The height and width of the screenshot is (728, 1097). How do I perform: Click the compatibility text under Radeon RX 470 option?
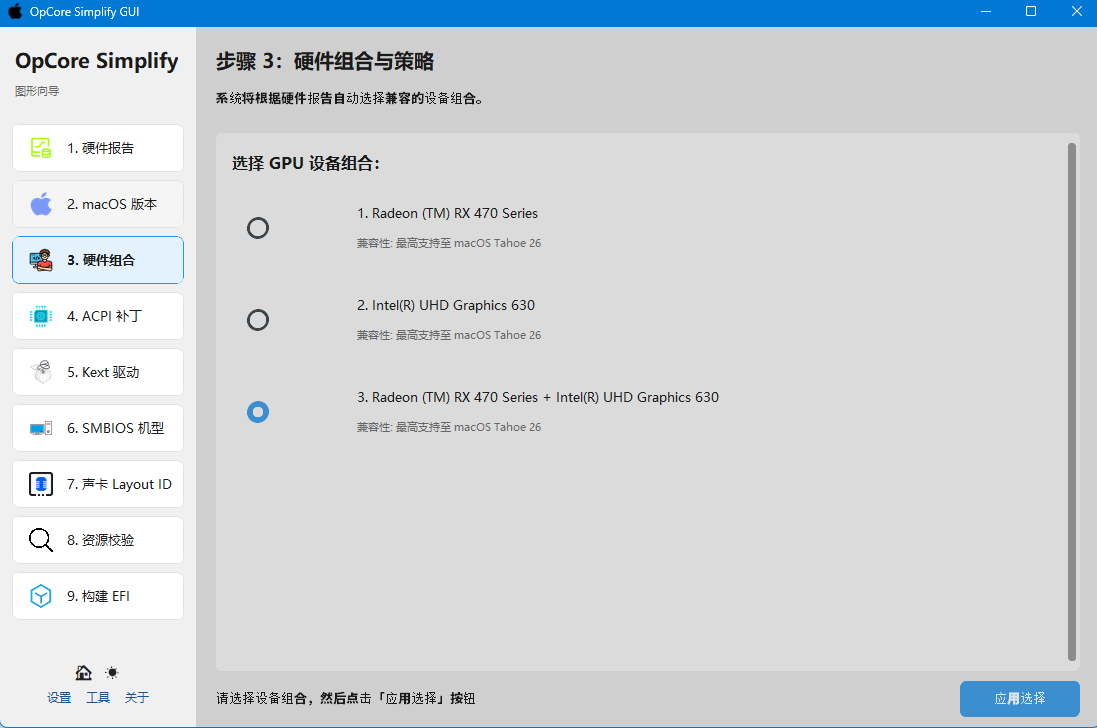448,243
